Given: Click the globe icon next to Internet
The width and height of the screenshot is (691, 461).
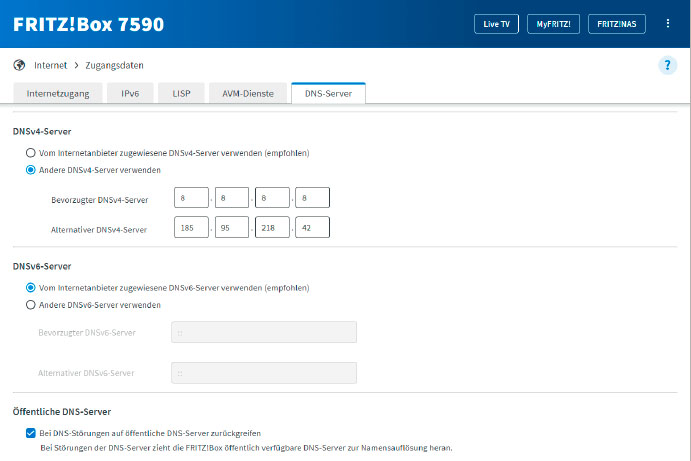Looking at the screenshot, I should [x=19, y=65].
